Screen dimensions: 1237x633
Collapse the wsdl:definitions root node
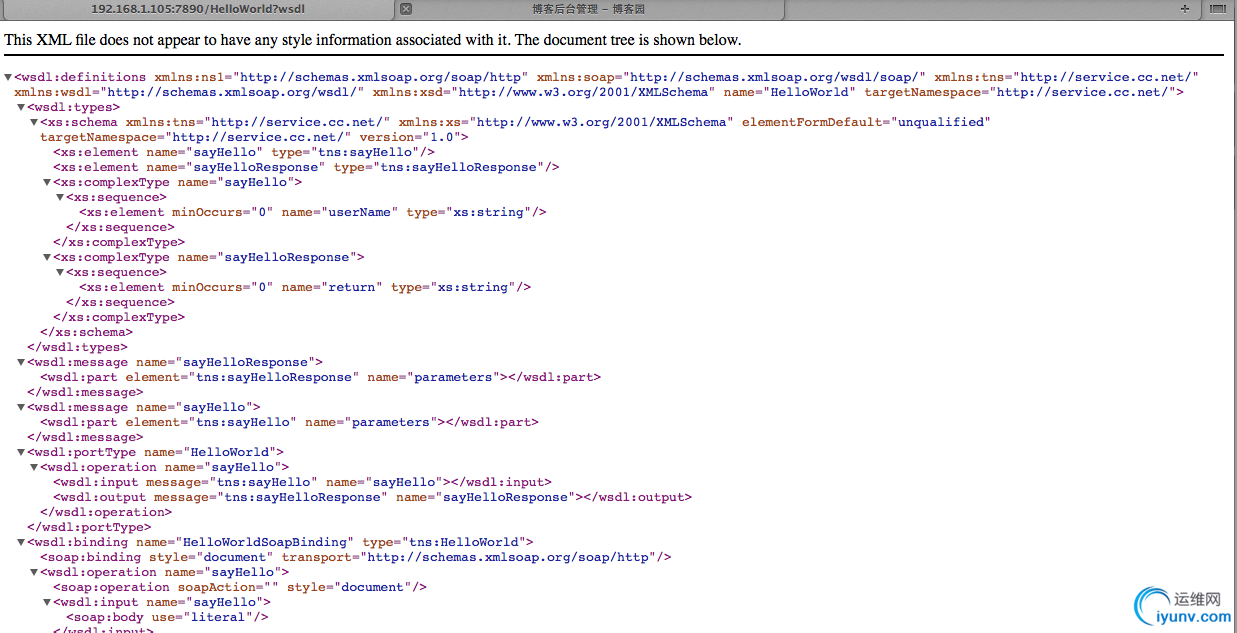[8, 77]
